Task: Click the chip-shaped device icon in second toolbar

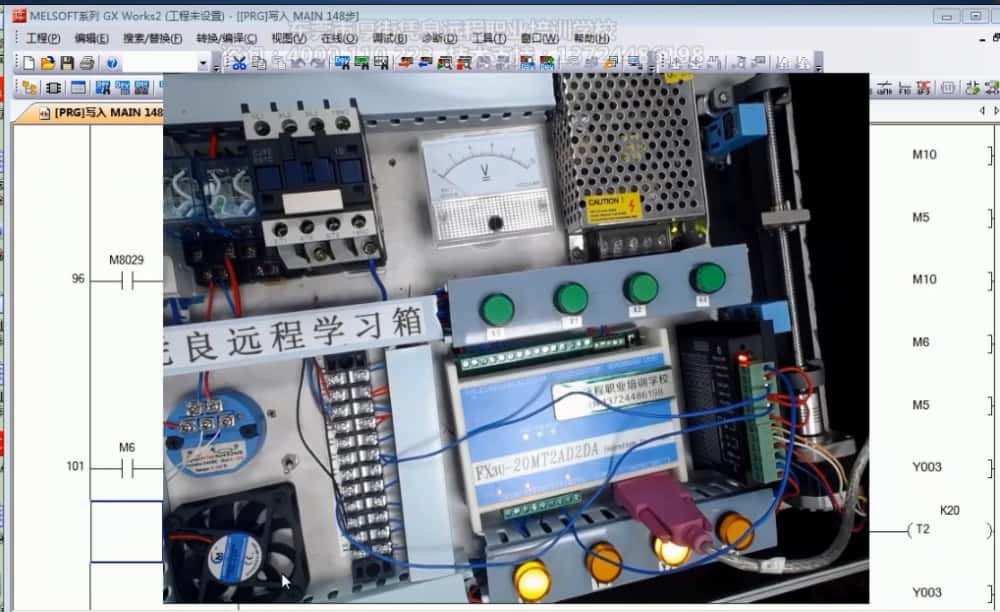Action: pos(53,88)
